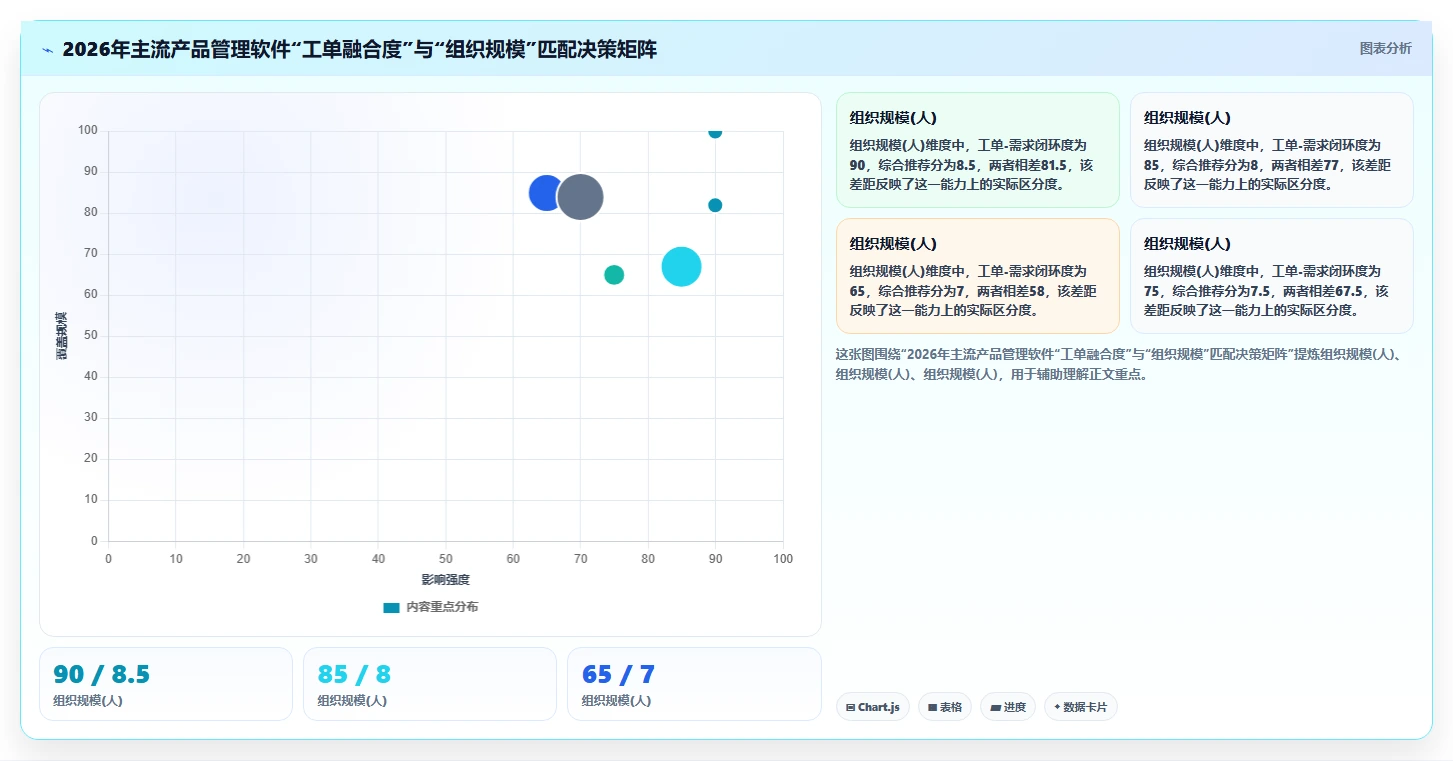Click the 进度 tag chip

(x=1008, y=707)
